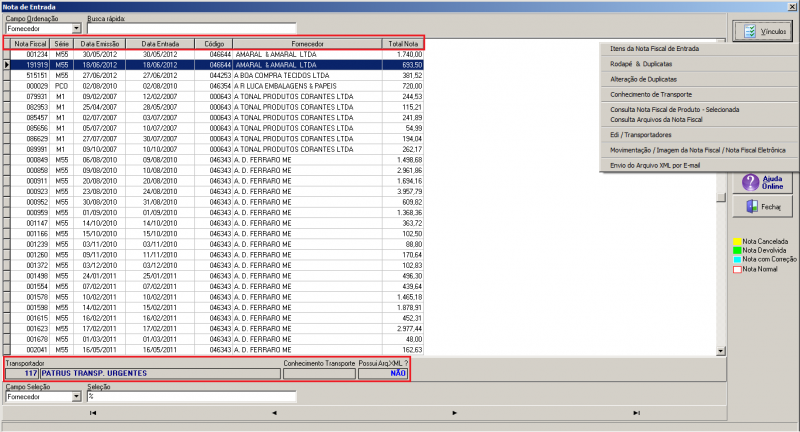Choose Rodapé & Duplicatas menu entry
Screen dimensions: 800x432
point(641,64)
